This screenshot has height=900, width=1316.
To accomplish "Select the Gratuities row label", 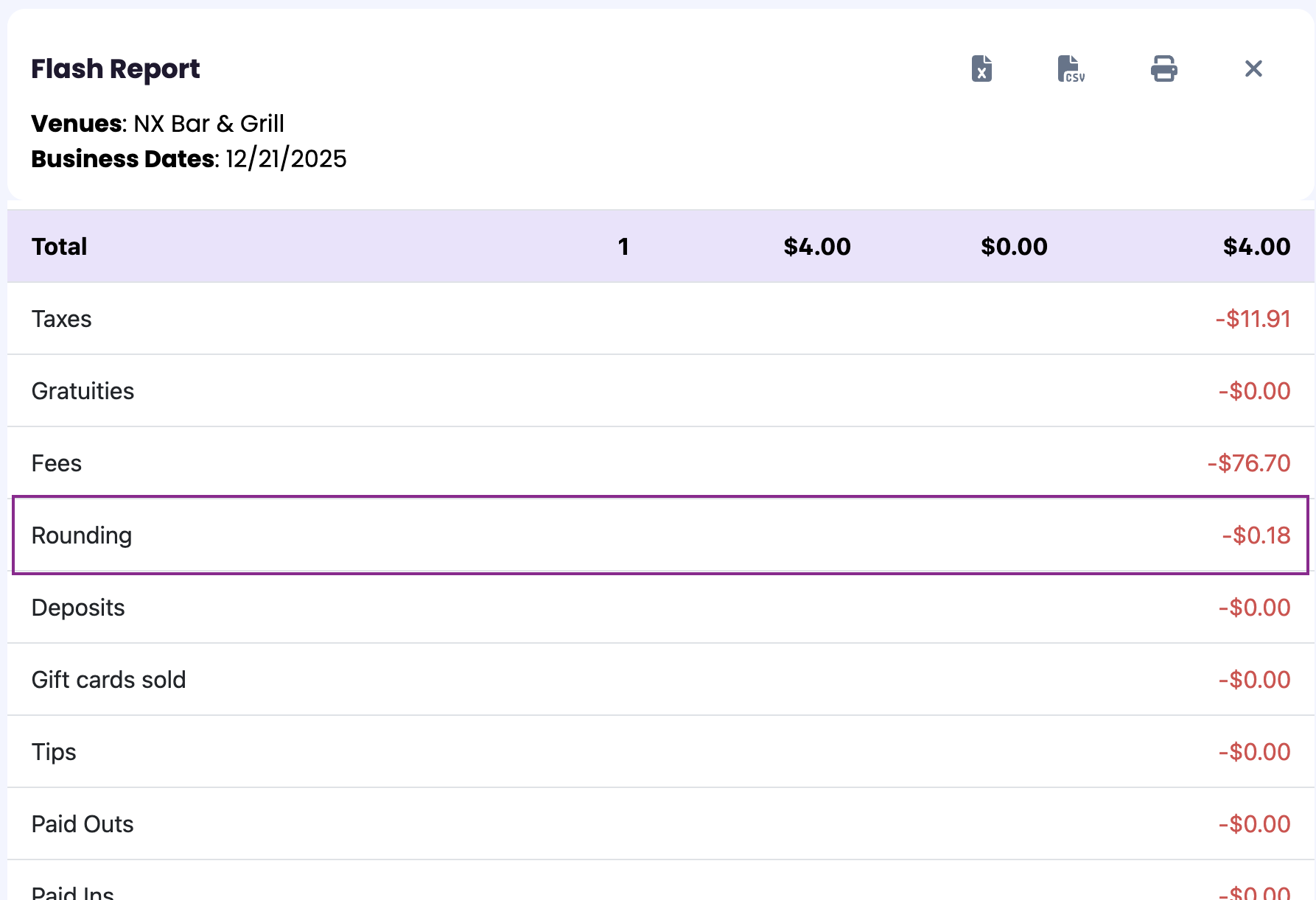I will (83, 391).
